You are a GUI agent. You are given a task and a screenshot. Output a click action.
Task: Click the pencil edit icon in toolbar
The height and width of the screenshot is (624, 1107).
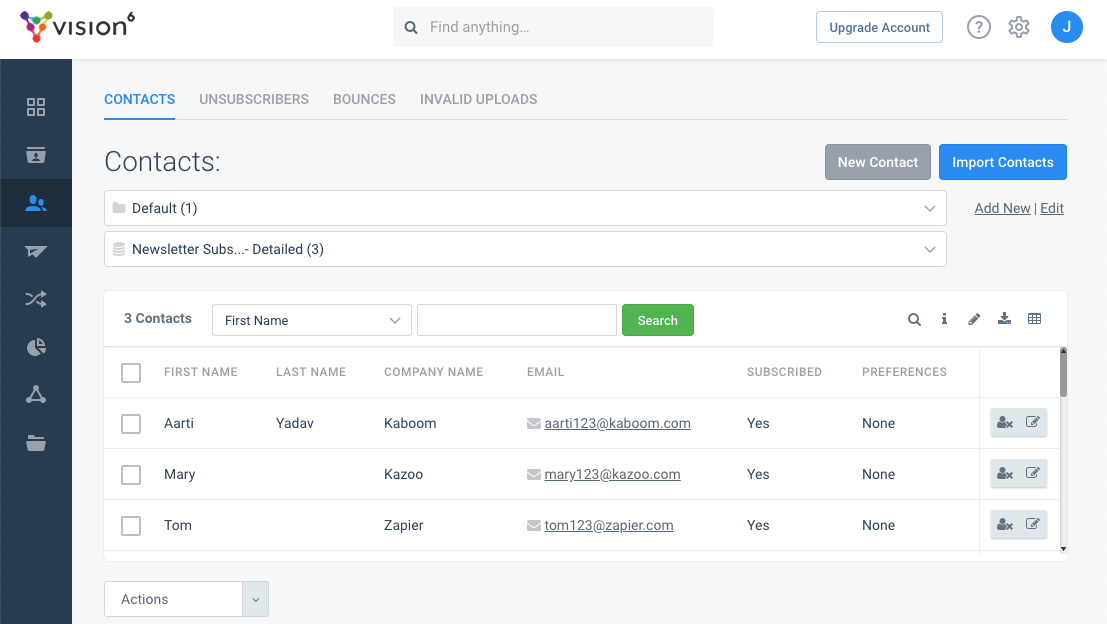point(974,320)
